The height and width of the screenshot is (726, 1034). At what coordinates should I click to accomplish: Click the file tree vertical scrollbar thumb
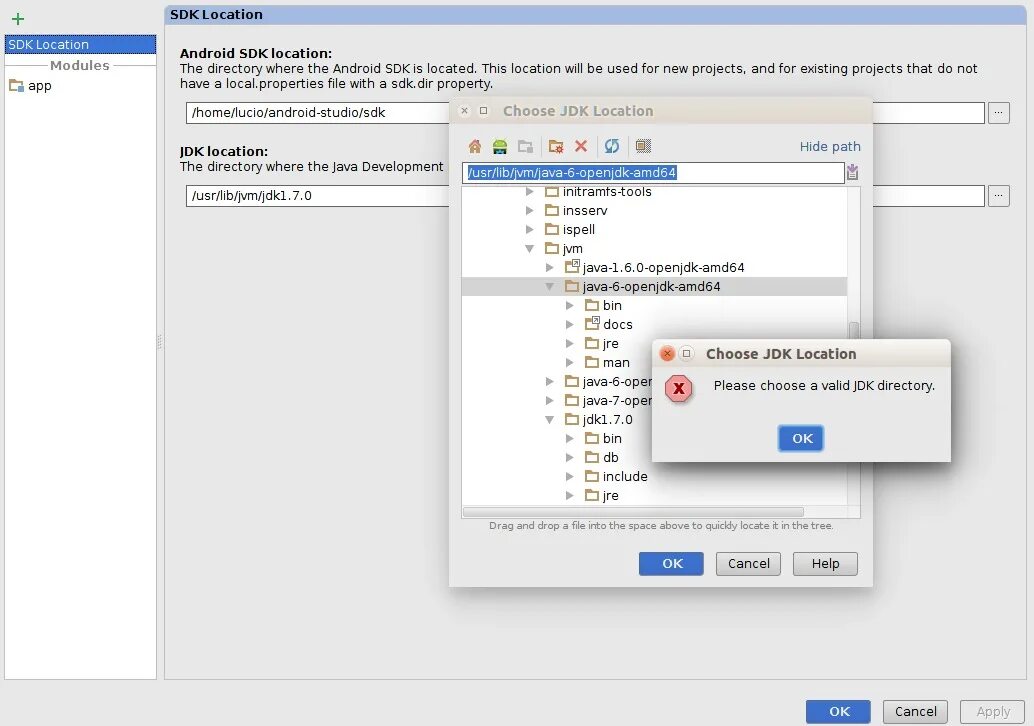(854, 330)
